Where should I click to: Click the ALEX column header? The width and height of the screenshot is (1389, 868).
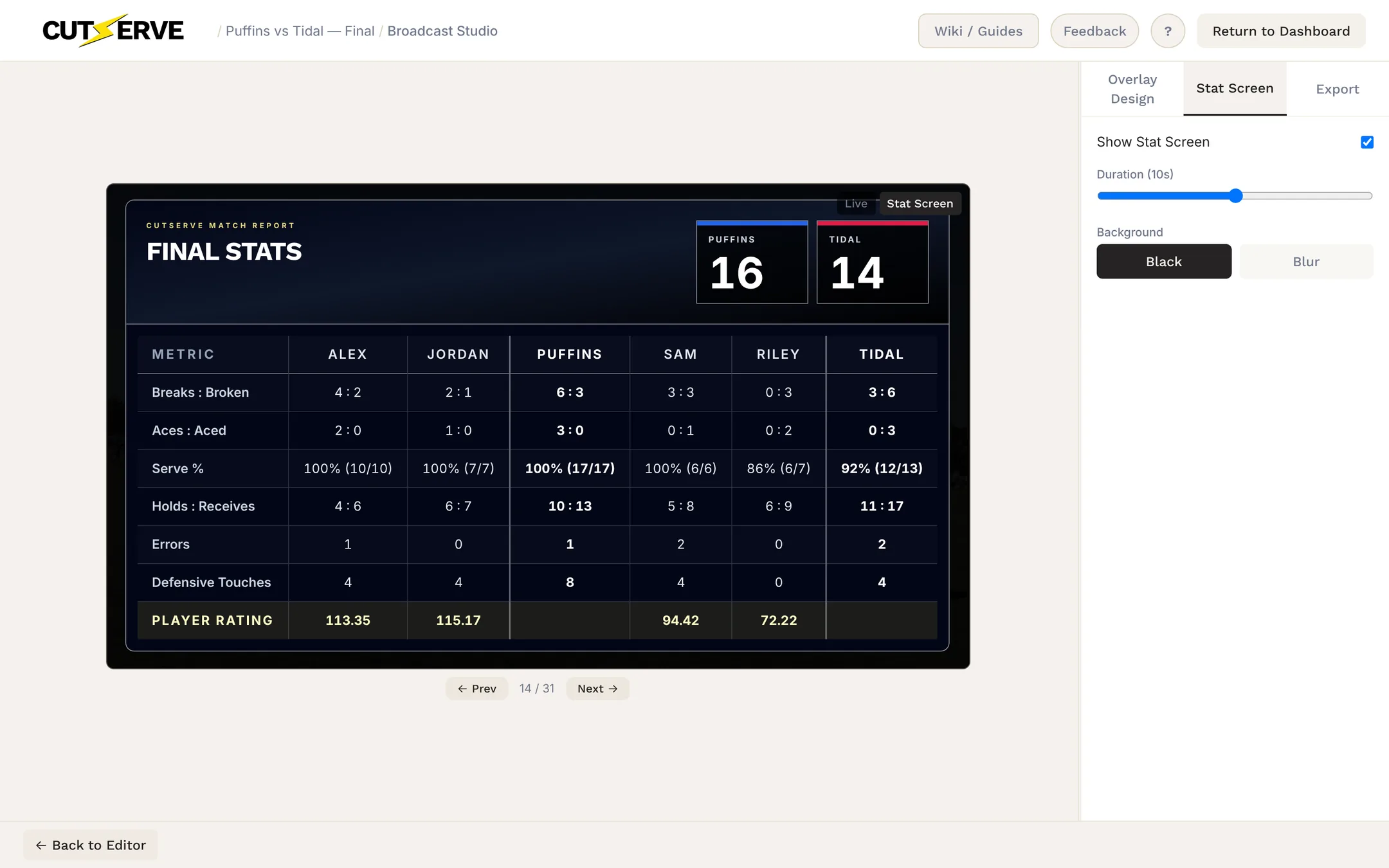(x=348, y=354)
